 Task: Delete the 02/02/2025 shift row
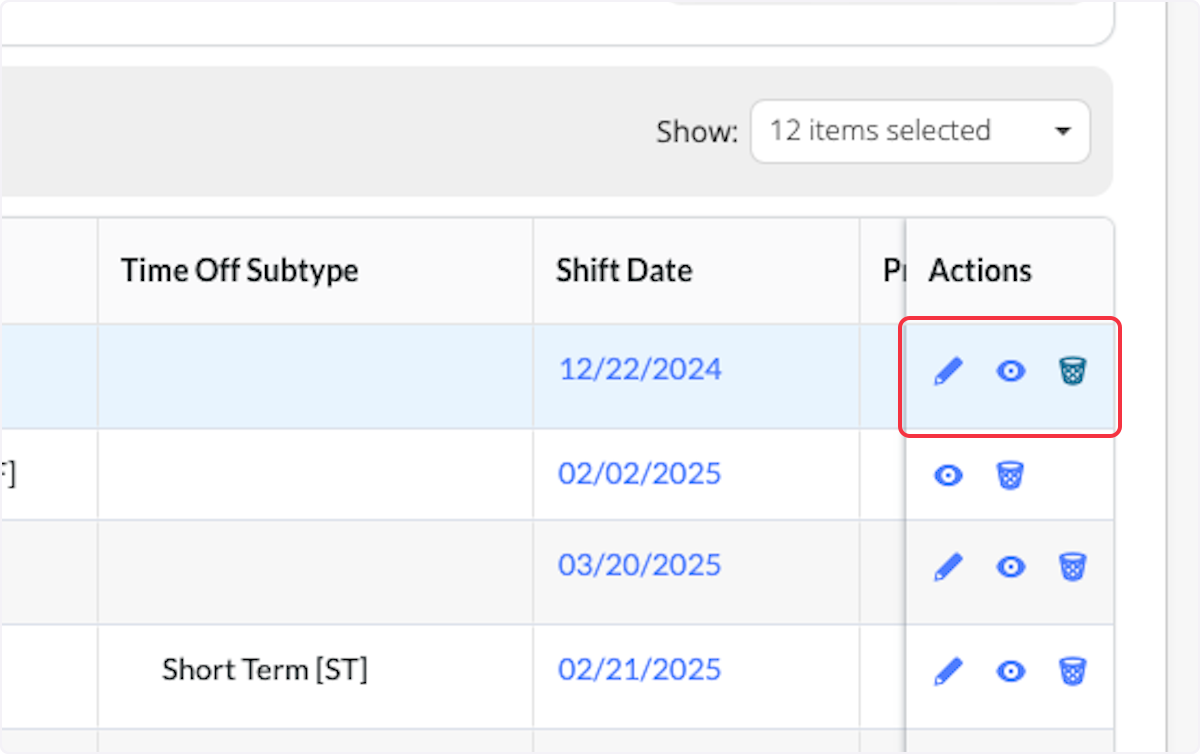(x=1010, y=476)
